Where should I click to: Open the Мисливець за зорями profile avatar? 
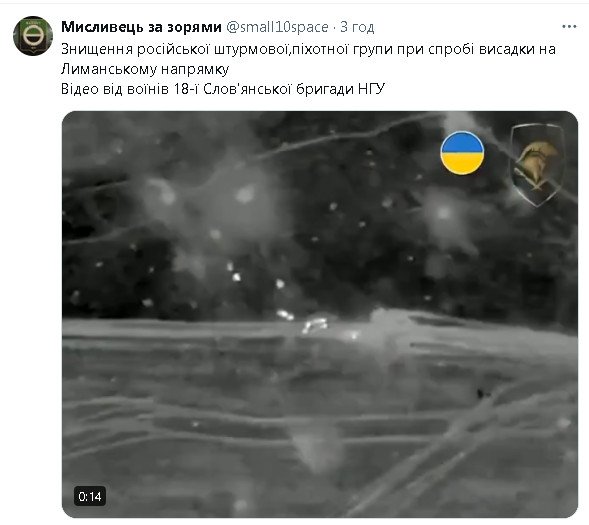pyautogui.click(x=33, y=36)
